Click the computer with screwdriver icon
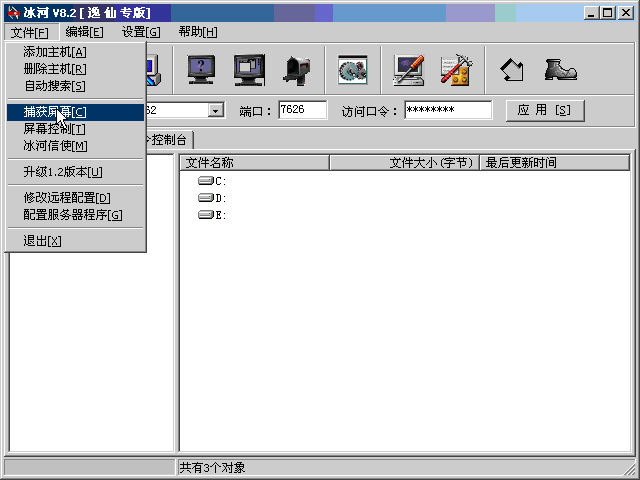The height and width of the screenshot is (480, 640). 408,70
